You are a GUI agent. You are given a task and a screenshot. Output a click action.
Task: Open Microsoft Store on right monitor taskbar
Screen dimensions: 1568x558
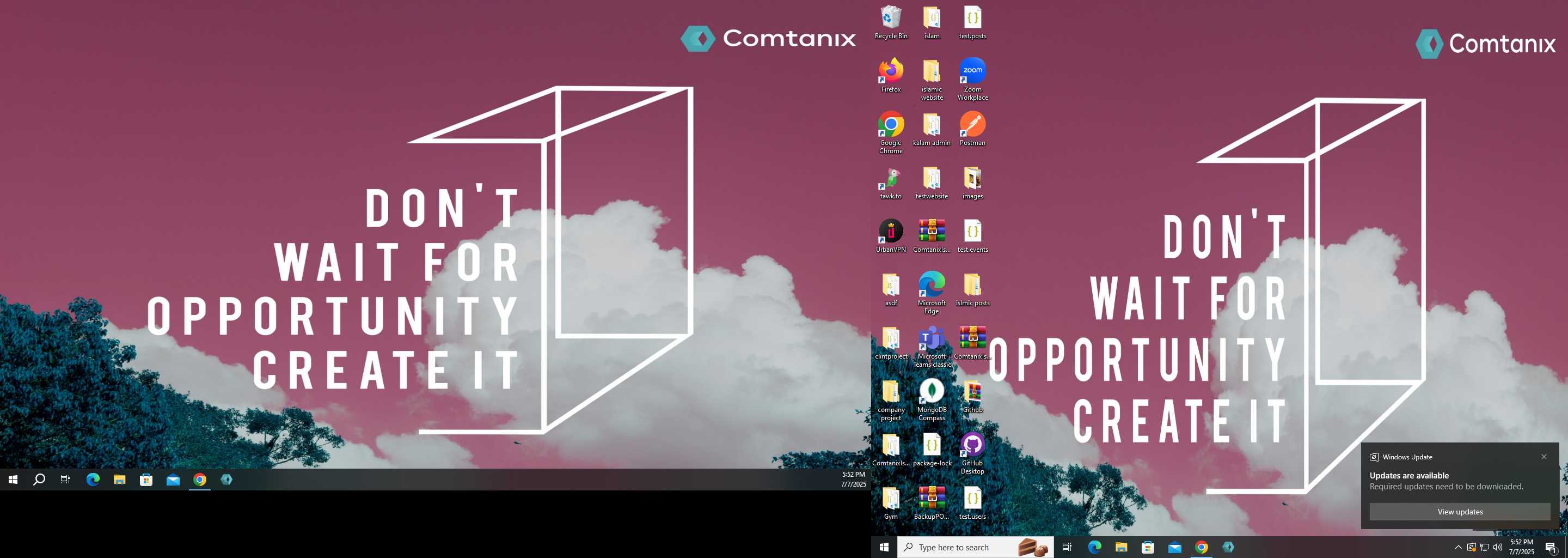[x=1147, y=547]
